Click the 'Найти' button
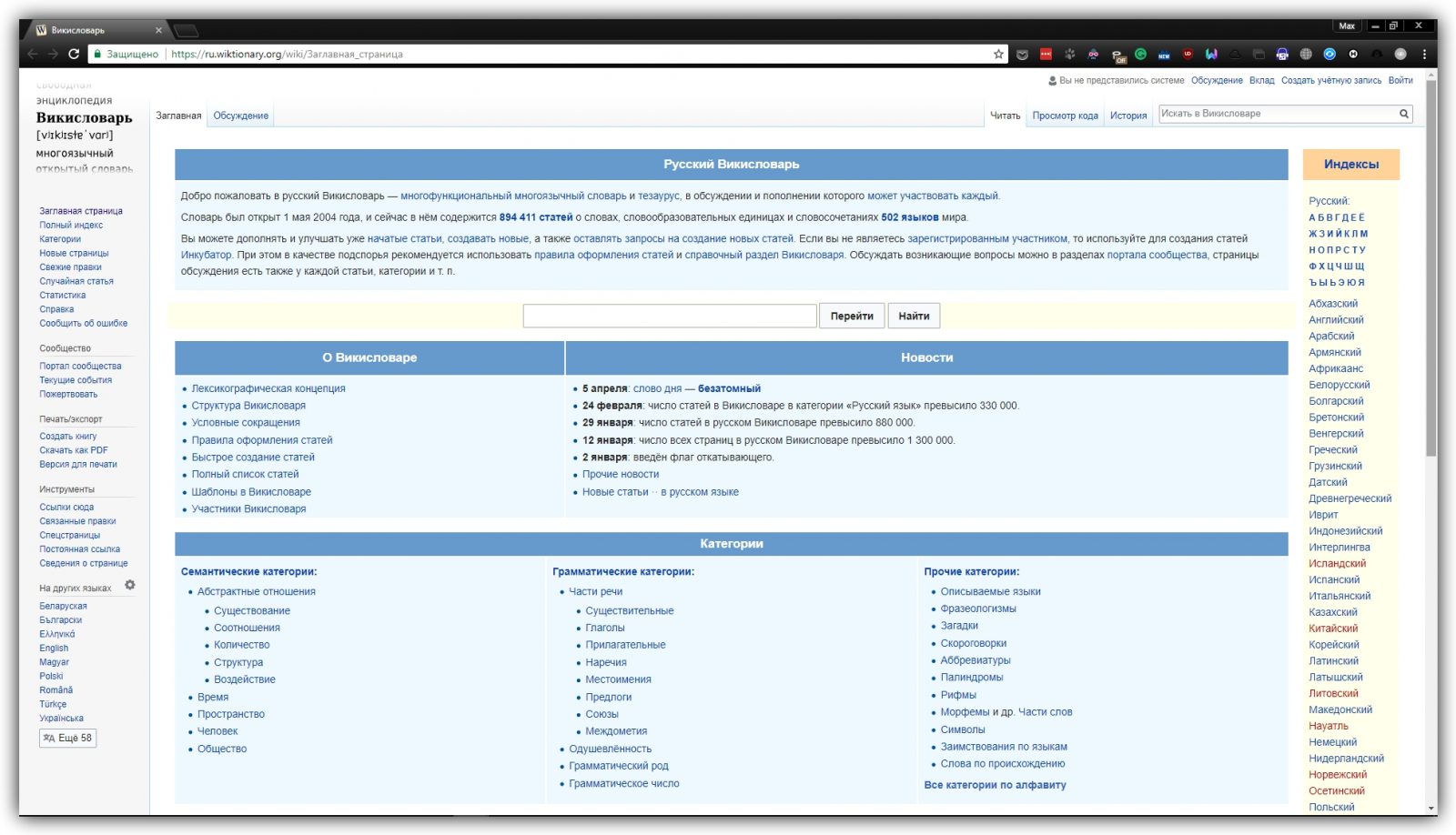The width and height of the screenshot is (1456, 835). 914,316
